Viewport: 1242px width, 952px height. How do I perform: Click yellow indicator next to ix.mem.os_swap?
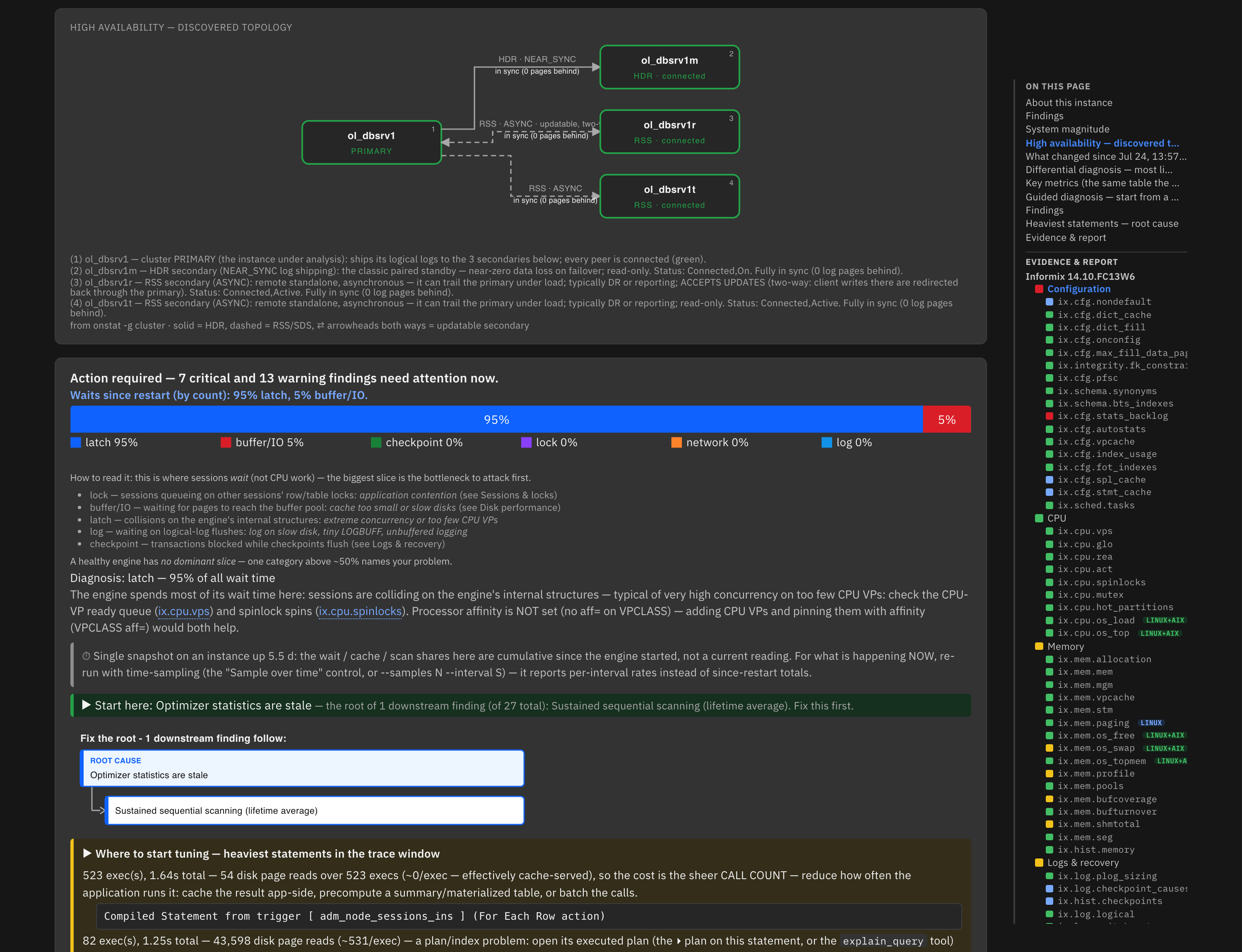(x=1049, y=749)
